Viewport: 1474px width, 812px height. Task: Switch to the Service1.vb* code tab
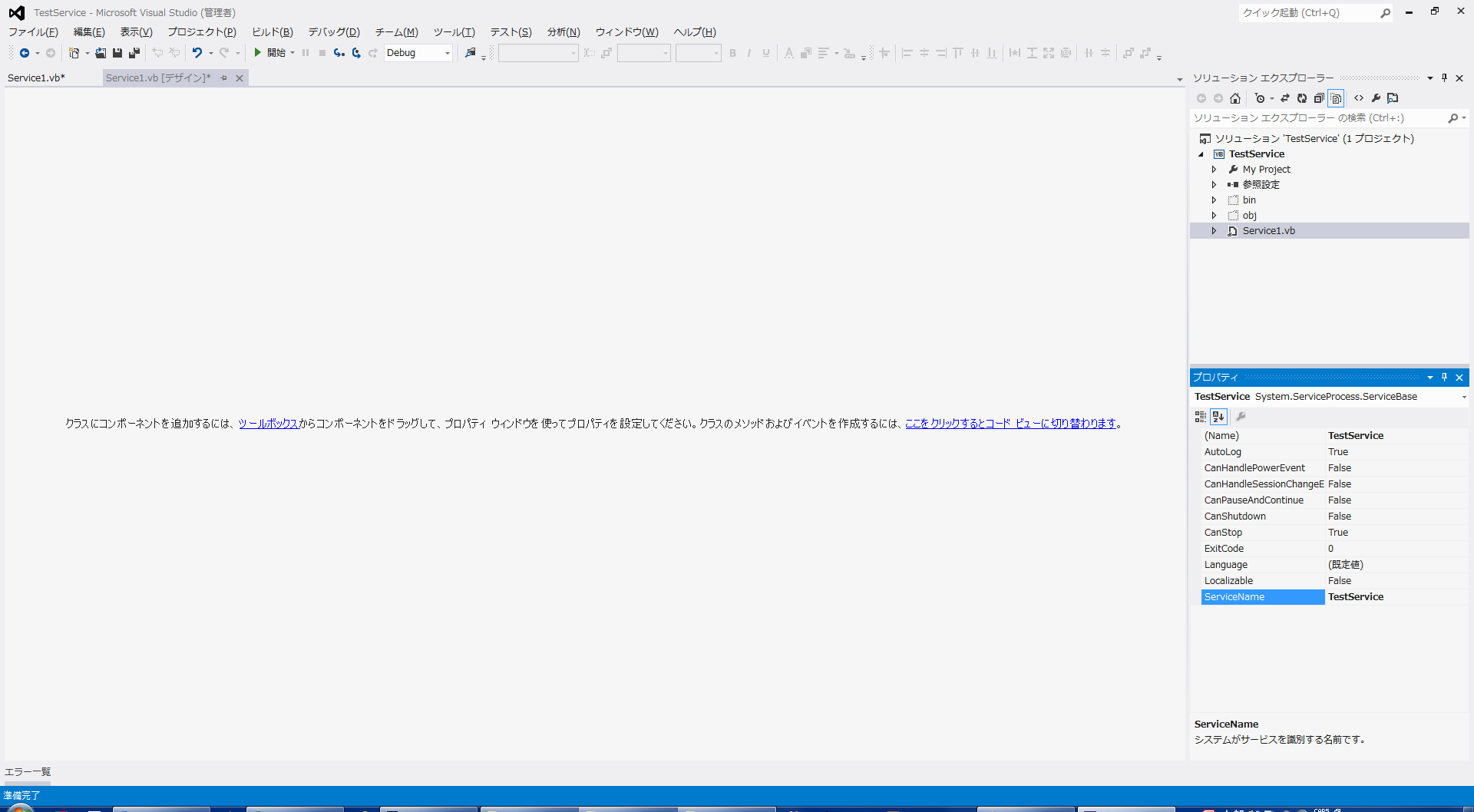click(x=36, y=78)
